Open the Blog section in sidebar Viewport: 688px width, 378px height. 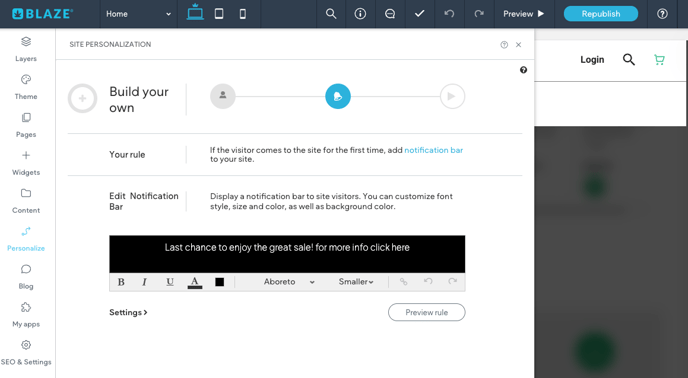(26, 277)
